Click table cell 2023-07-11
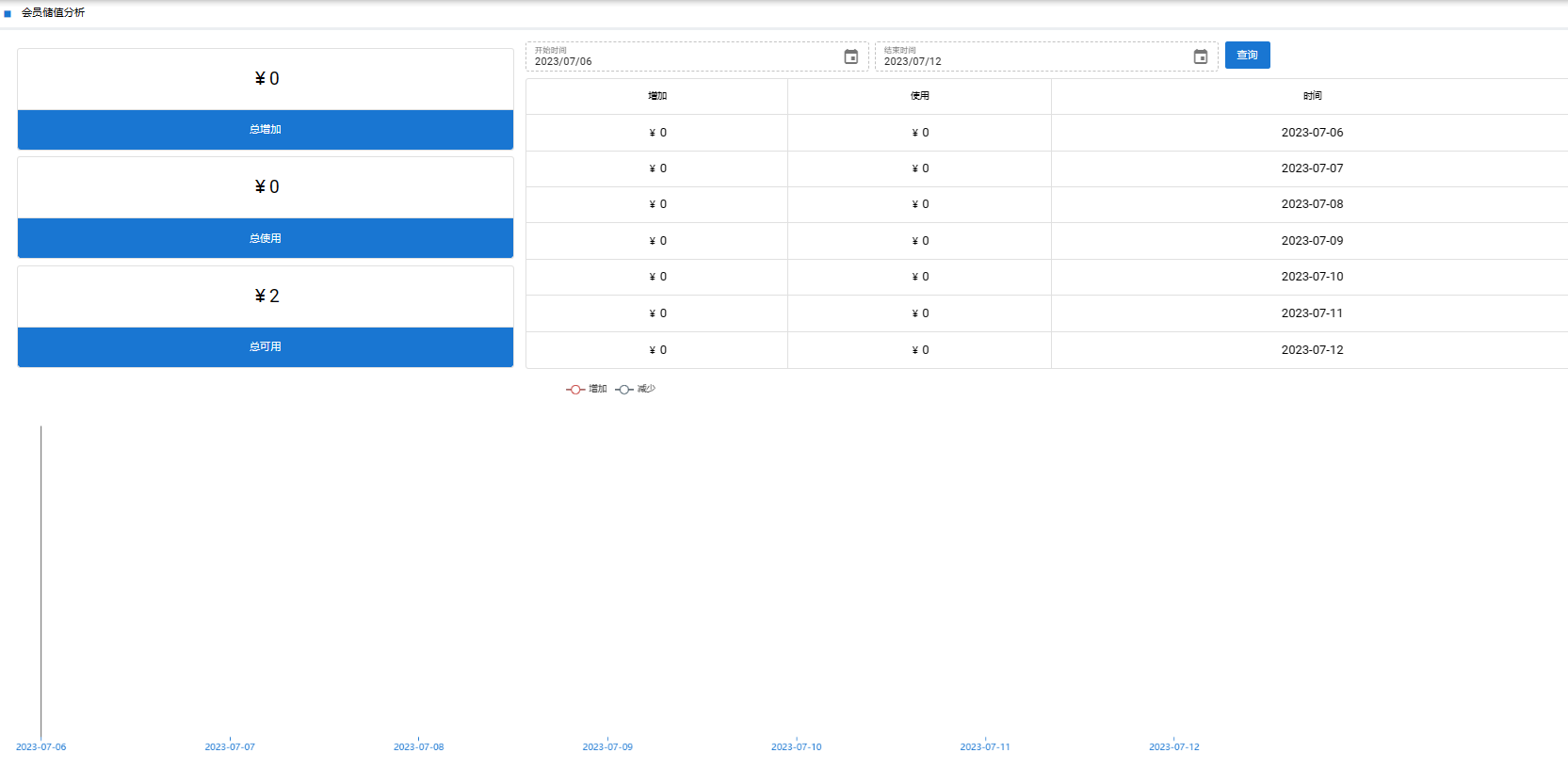Viewport: 1568px width, 769px height. coord(1312,313)
